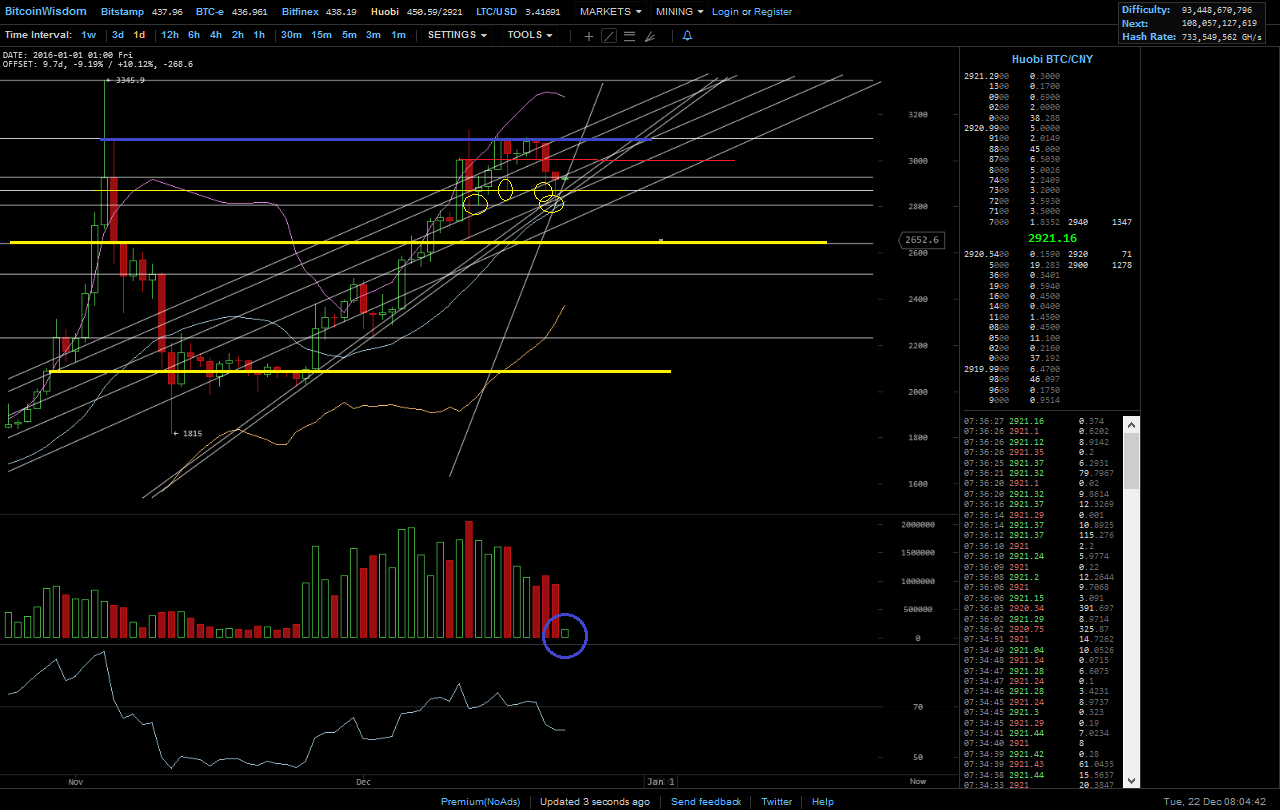
Task: Click the 07:36:27 trade row
Action: [x=1043, y=422]
